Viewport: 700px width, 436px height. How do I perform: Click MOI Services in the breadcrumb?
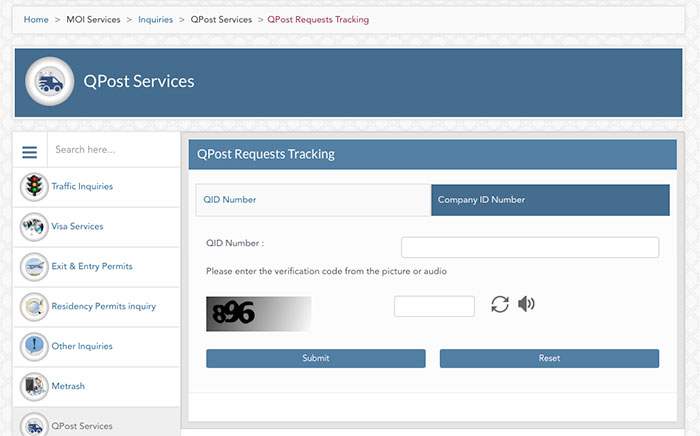pos(93,20)
